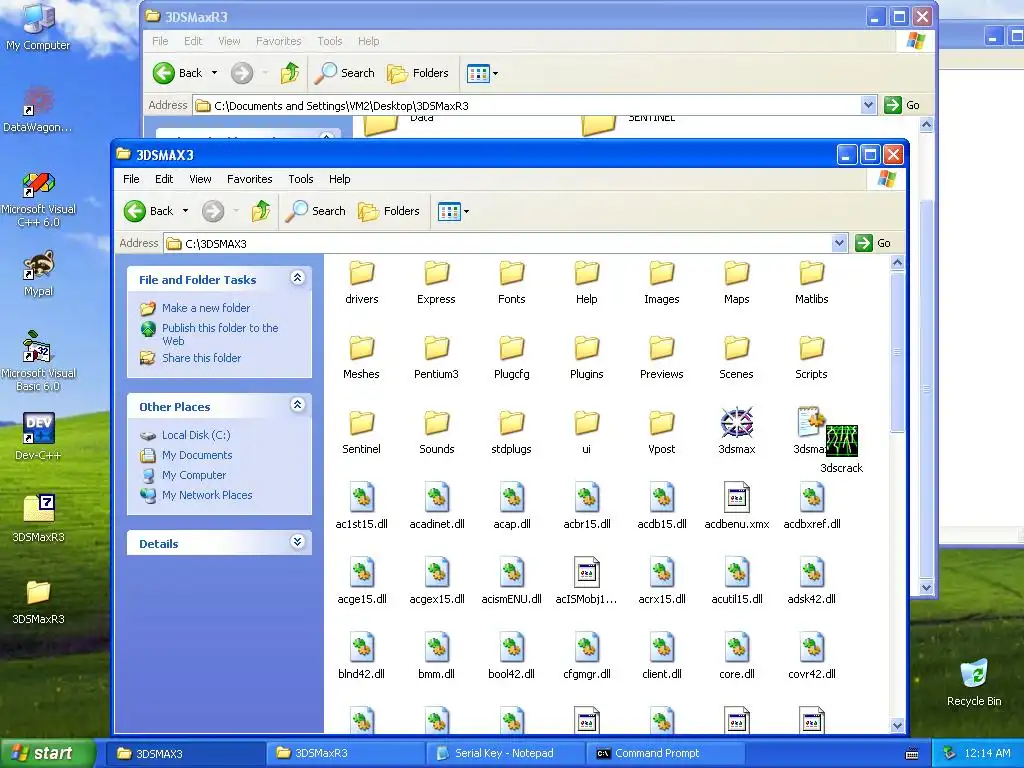Select the Fonts folder icon
The height and width of the screenshot is (768, 1024).
click(511, 273)
